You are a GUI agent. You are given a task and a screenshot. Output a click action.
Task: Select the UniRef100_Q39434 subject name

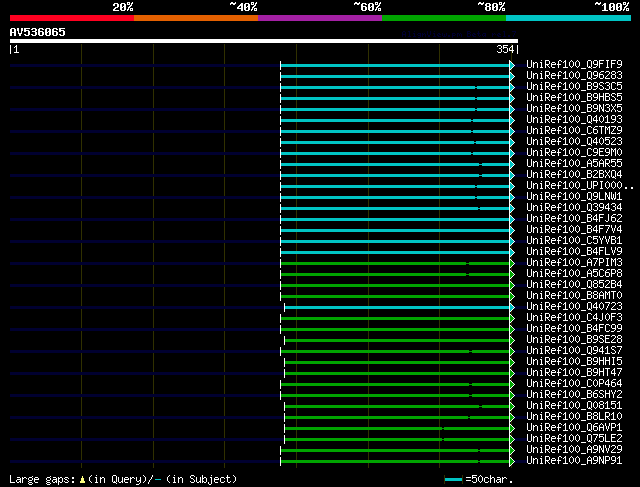[574, 208]
